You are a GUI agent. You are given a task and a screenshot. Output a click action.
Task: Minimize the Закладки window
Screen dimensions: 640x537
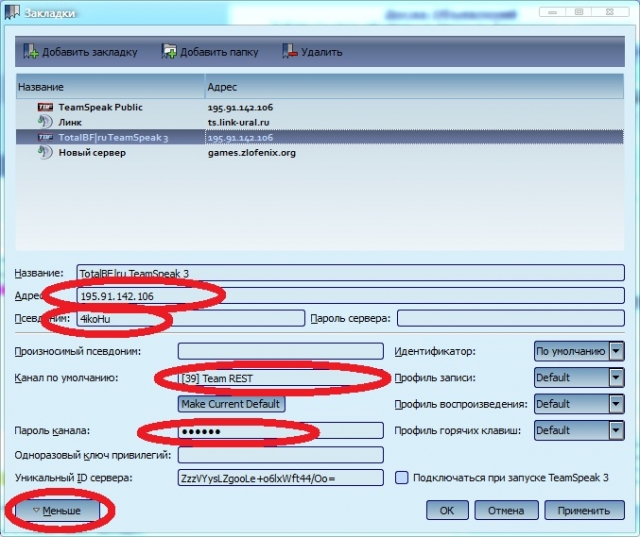[x=553, y=12]
